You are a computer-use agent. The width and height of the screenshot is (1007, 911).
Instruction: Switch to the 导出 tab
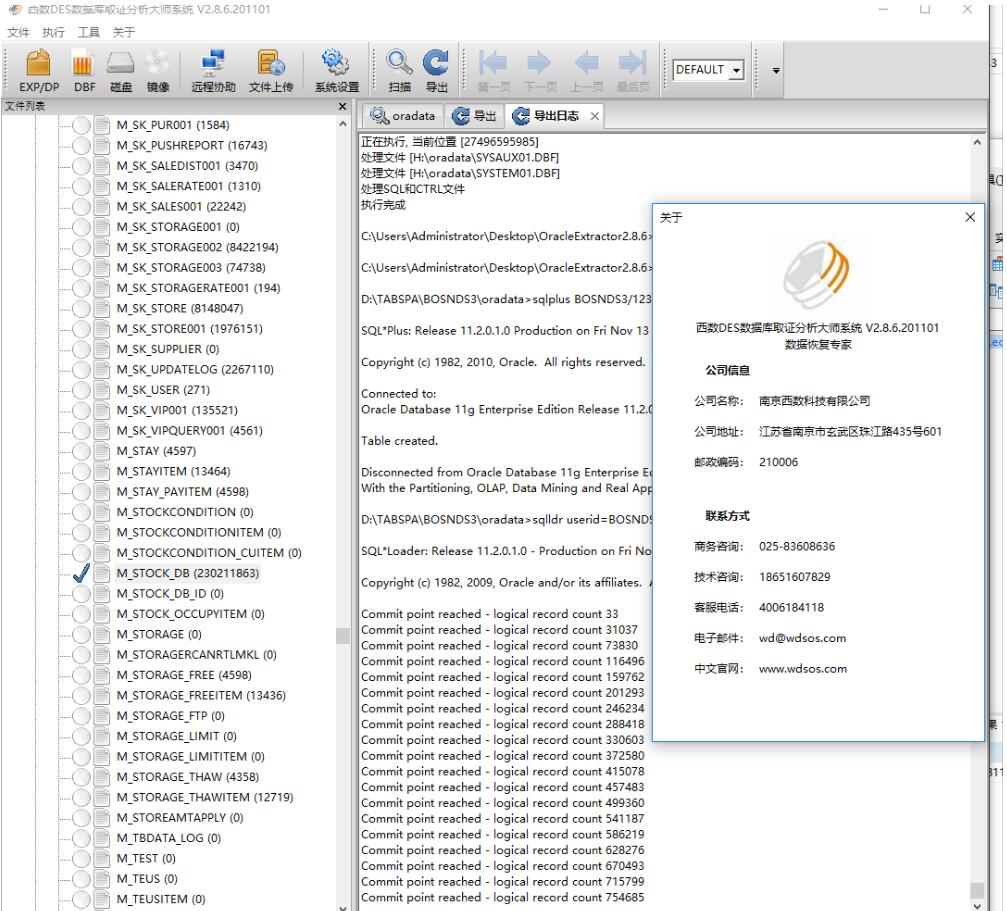click(475, 116)
